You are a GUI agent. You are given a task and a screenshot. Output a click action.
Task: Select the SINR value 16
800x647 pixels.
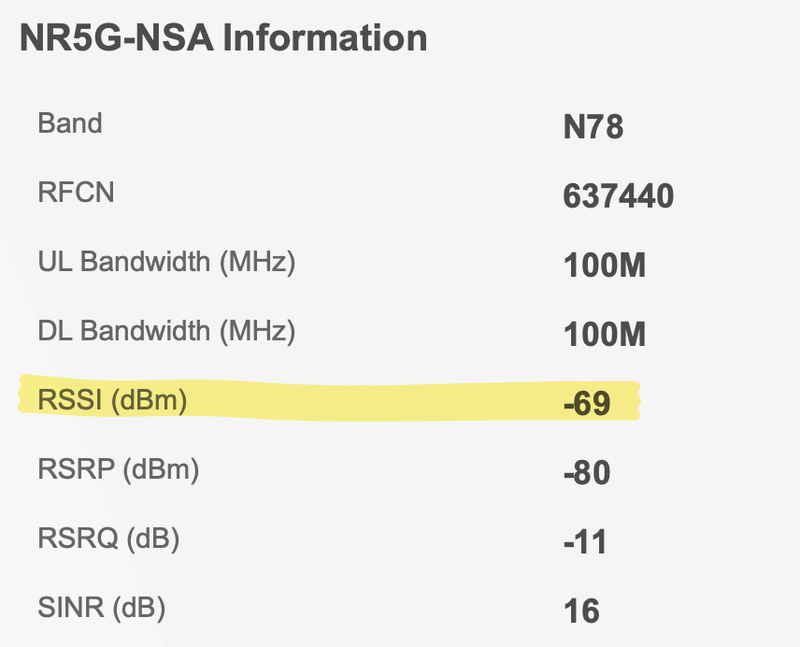click(x=581, y=610)
